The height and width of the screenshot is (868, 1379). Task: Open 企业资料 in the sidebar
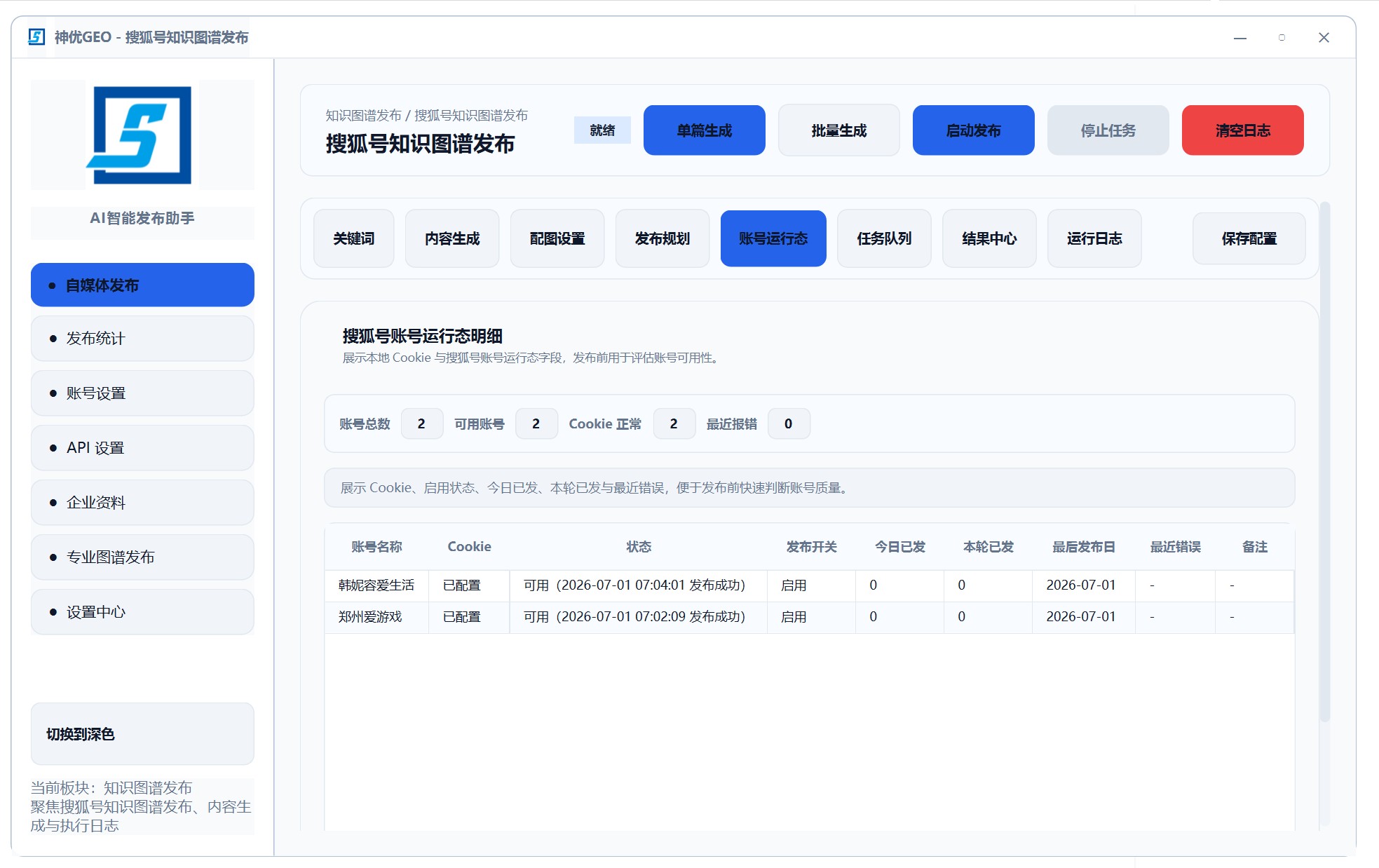click(142, 502)
